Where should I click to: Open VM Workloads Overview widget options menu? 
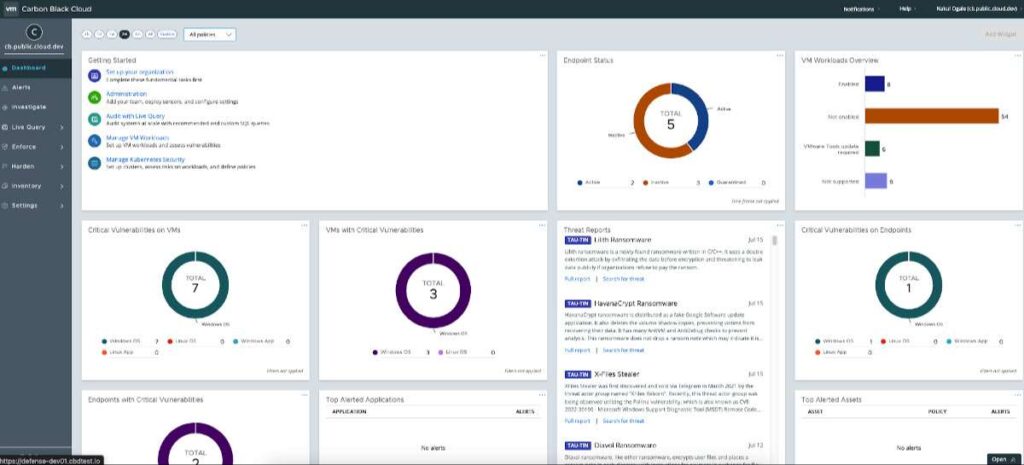(1017, 56)
